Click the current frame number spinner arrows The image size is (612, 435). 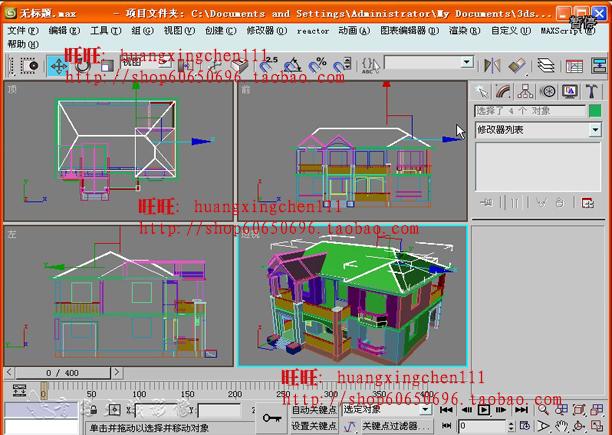(512, 426)
